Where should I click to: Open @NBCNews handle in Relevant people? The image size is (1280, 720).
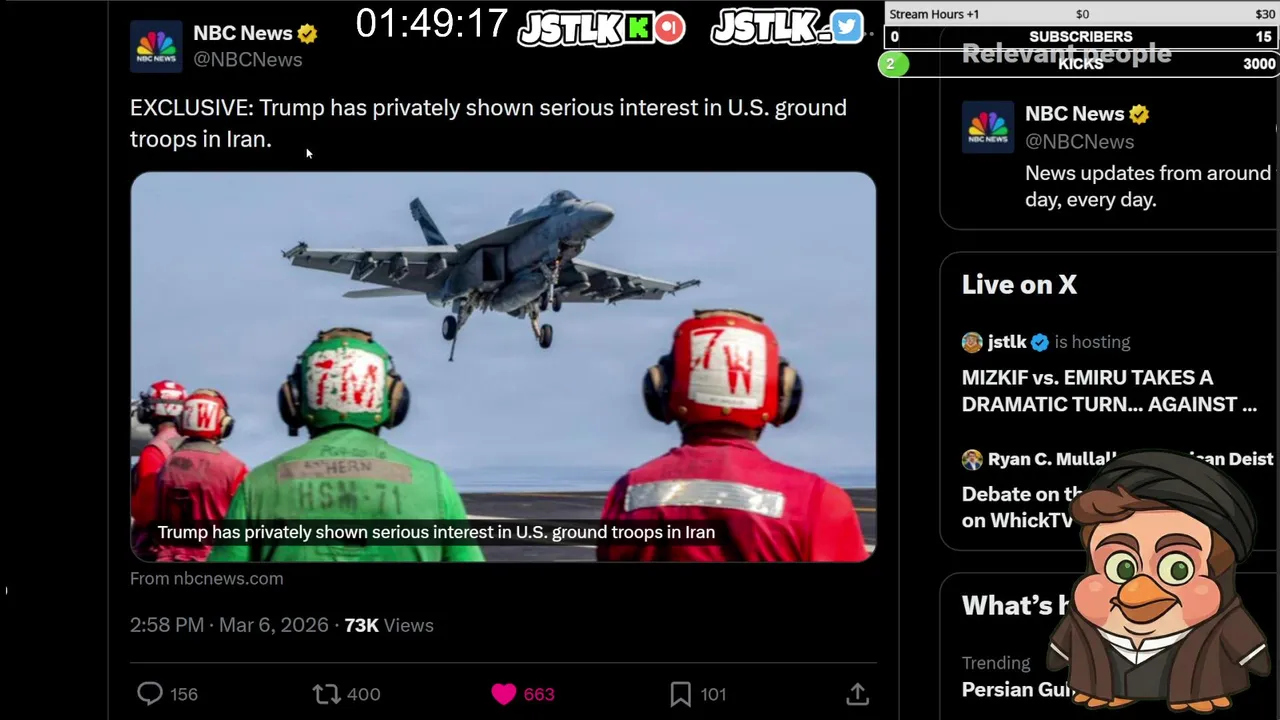click(1079, 141)
